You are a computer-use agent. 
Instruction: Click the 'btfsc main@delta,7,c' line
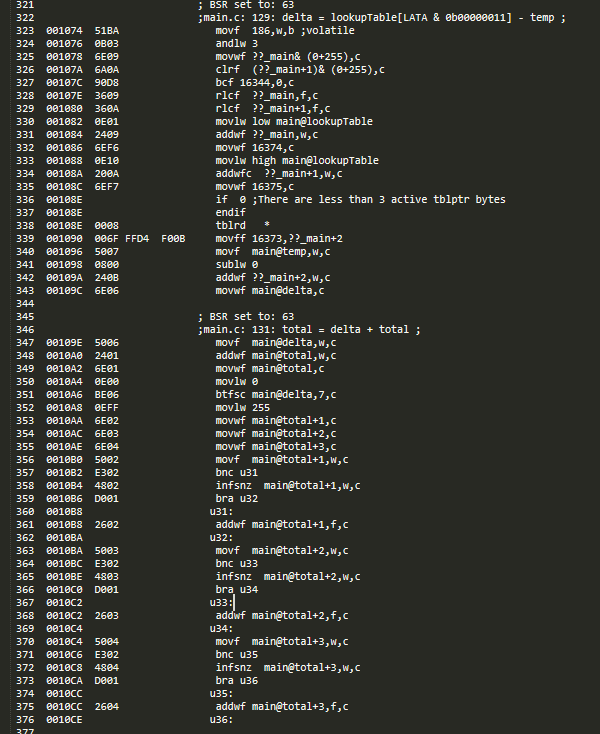pos(276,395)
